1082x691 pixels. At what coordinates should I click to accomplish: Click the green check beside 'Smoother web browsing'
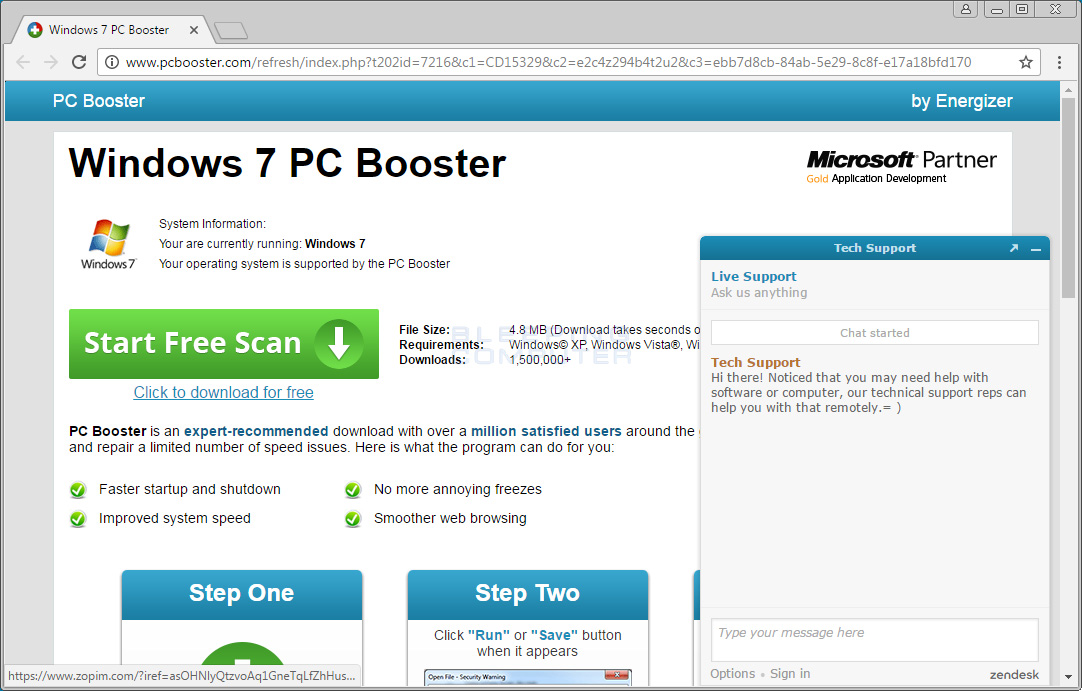pyautogui.click(x=353, y=519)
